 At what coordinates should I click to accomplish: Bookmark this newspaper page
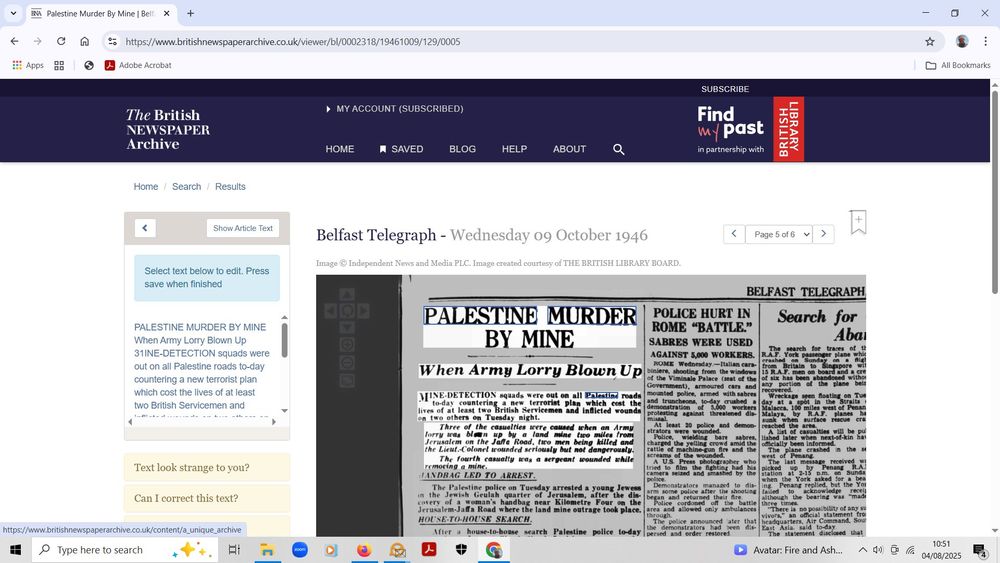pyautogui.click(x=858, y=222)
